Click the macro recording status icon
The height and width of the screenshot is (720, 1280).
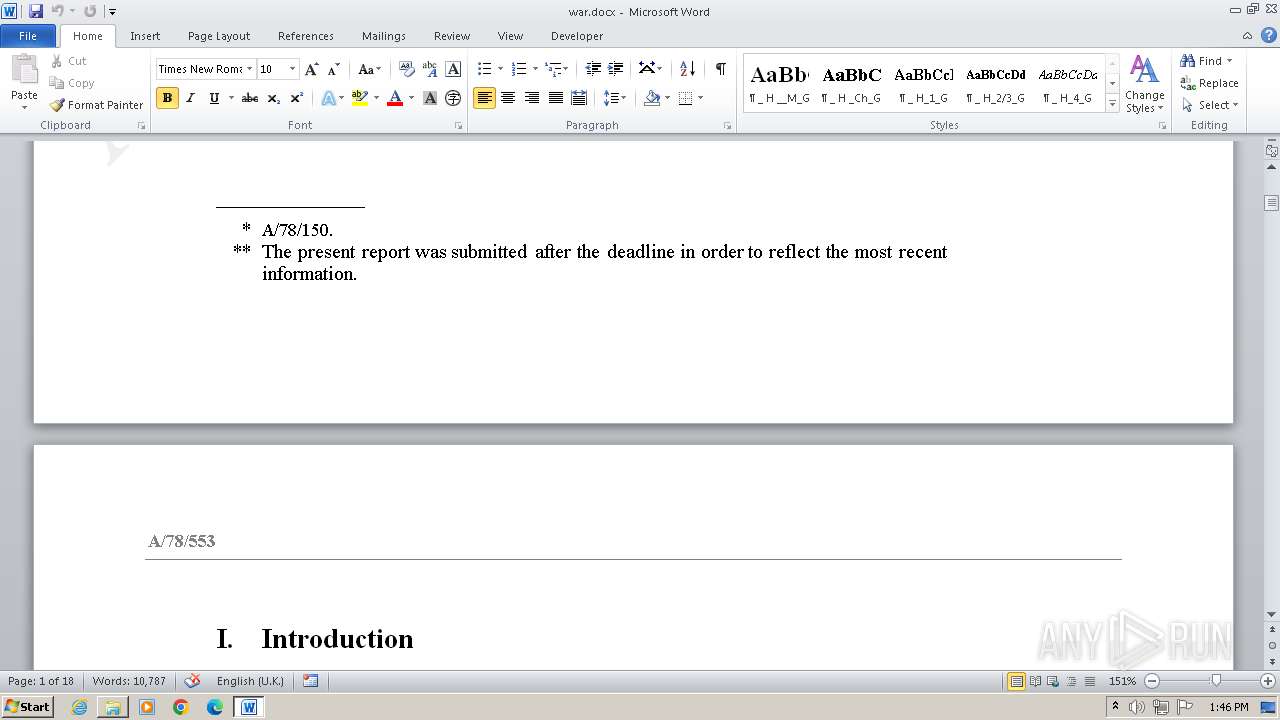click(311, 681)
